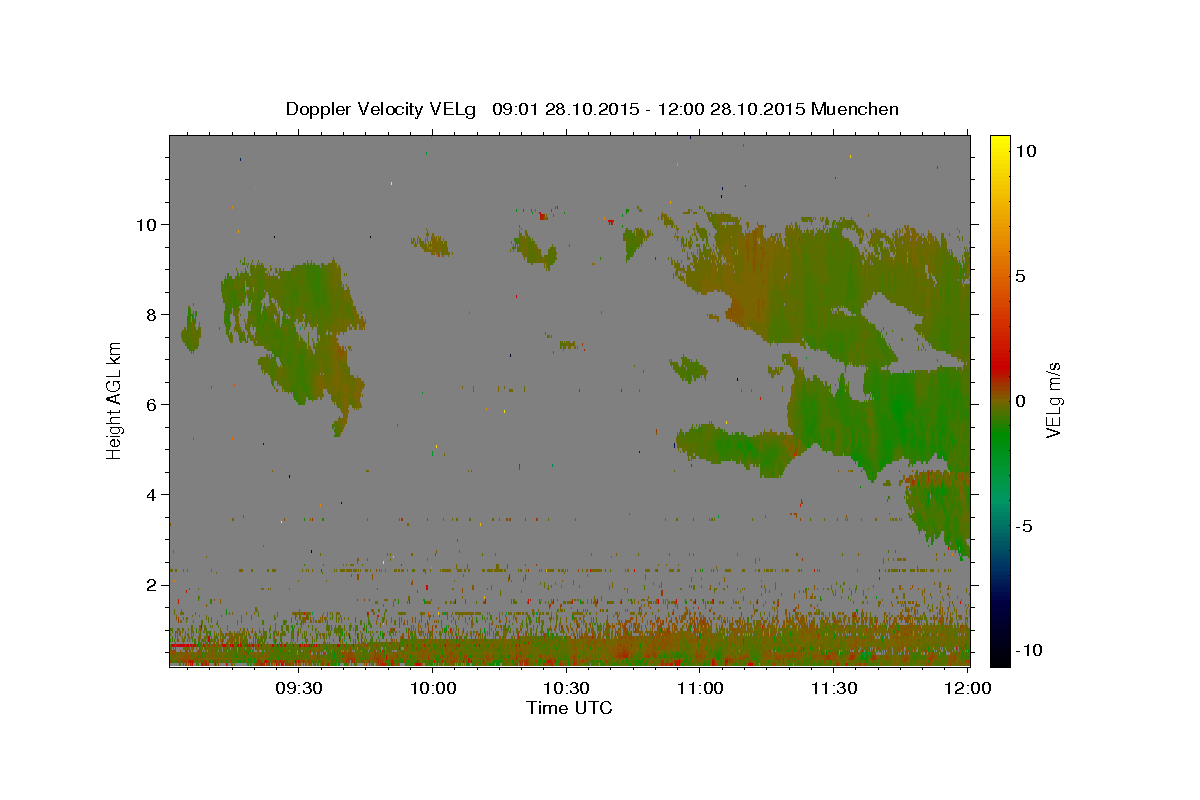Image resolution: width=1200 pixels, height=800 pixels.
Task: Click the height axis label 4
Action: [151, 495]
